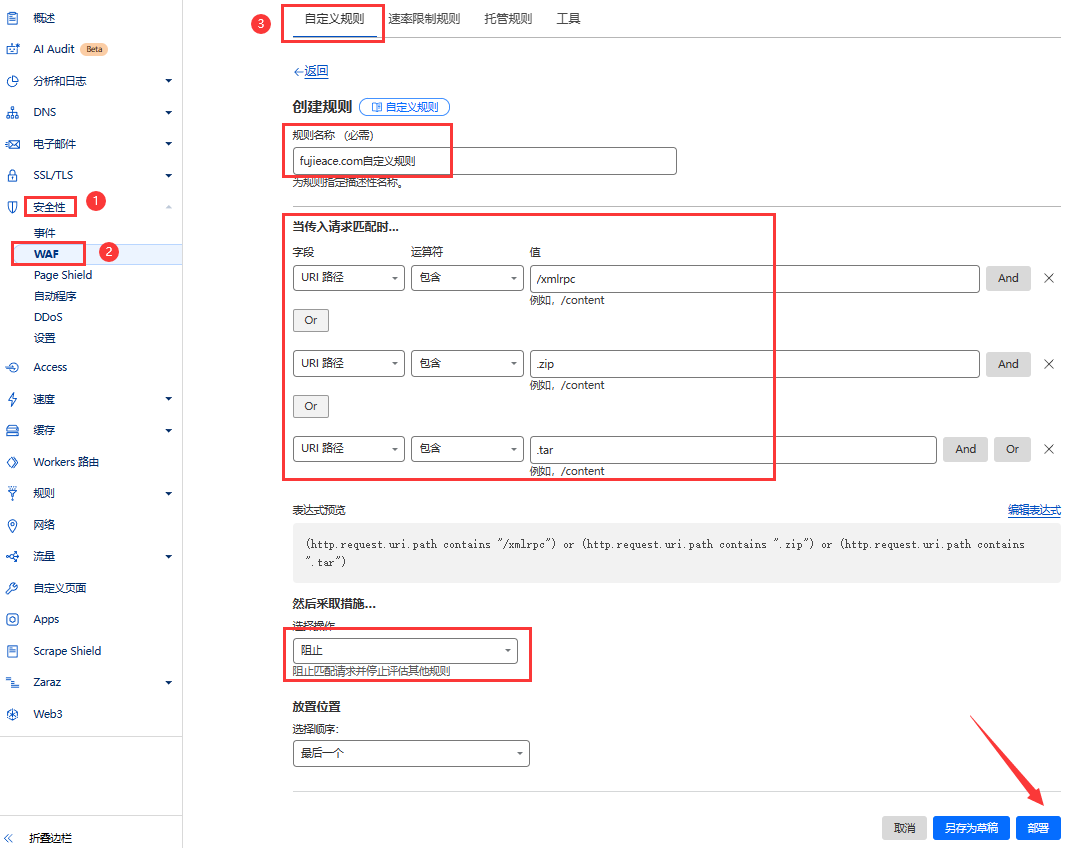Image resolution: width=1070 pixels, height=848 pixels.
Task: Click Or button in the .tar row
Action: tap(1012, 450)
